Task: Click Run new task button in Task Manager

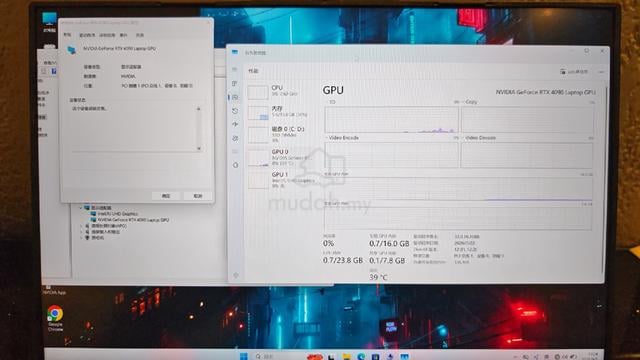Action: tap(574, 71)
